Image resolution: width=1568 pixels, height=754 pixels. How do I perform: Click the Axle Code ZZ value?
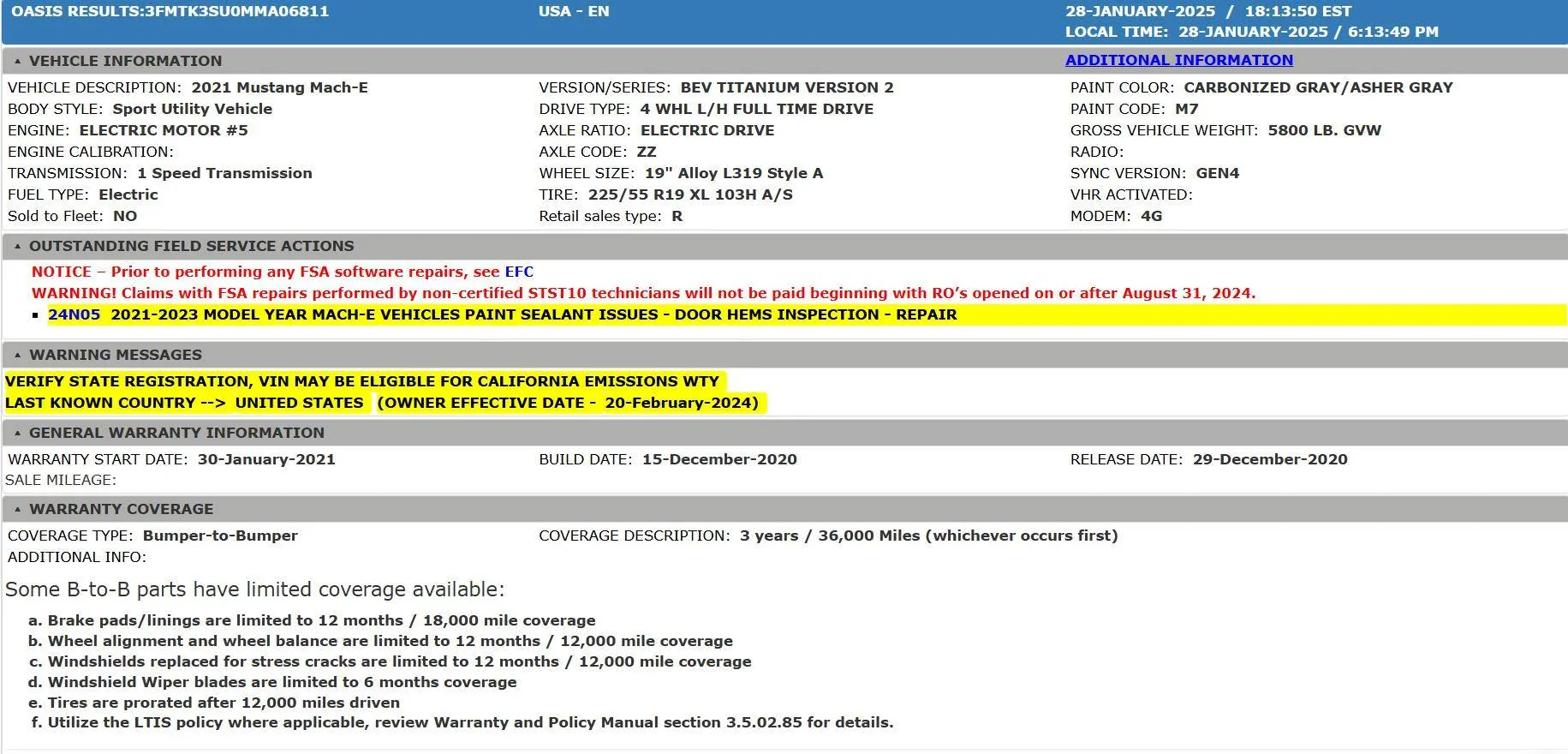pyautogui.click(x=647, y=152)
